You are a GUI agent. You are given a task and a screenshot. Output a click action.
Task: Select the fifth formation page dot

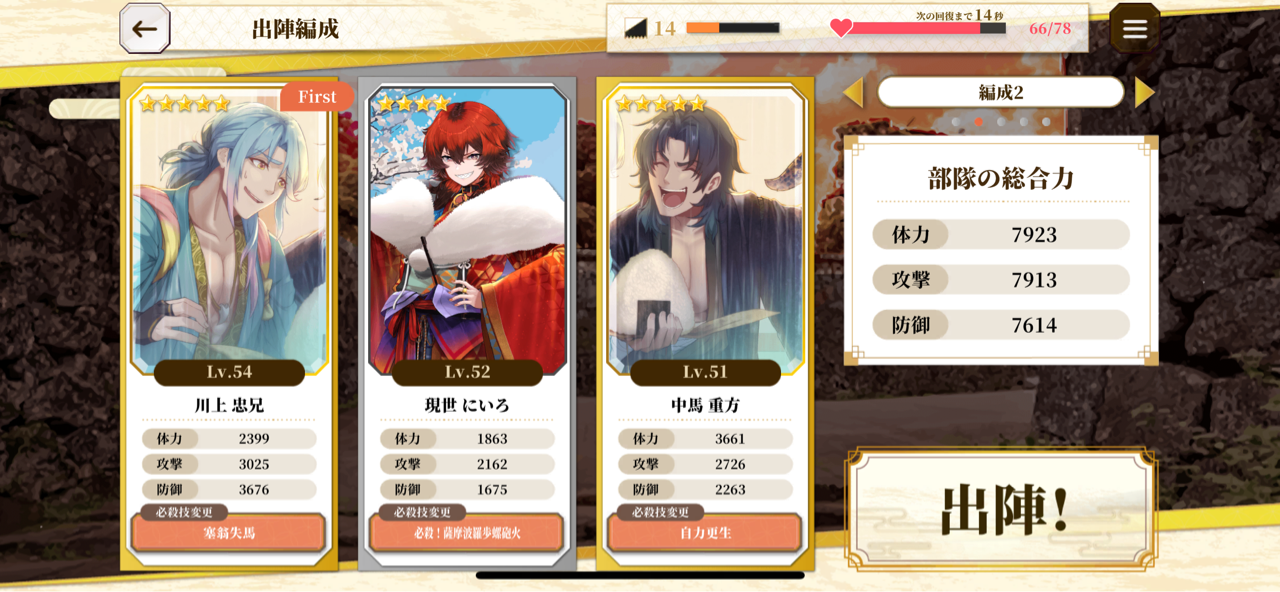coord(1046,122)
